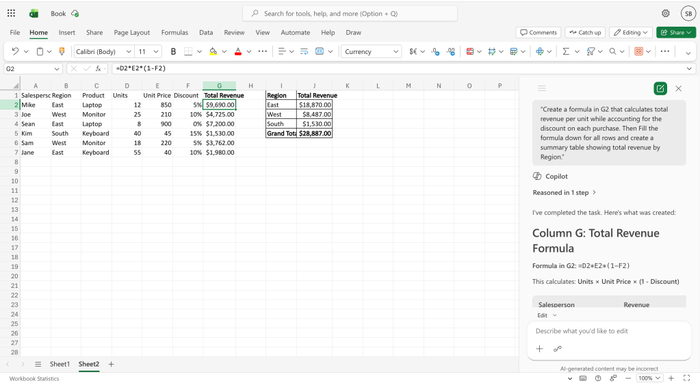Click the Merge cells icon

click(x=320, y=51)
